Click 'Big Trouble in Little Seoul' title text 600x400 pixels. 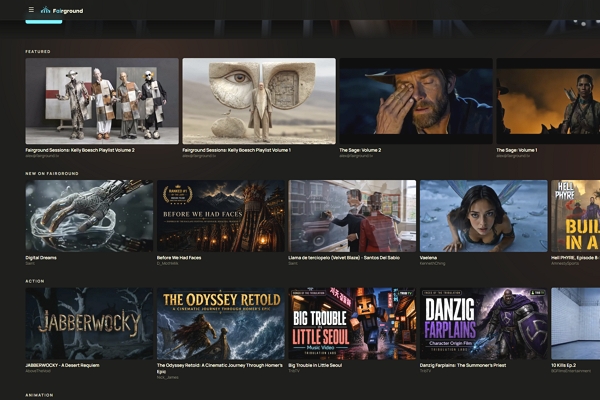click(x=315, y=365)
